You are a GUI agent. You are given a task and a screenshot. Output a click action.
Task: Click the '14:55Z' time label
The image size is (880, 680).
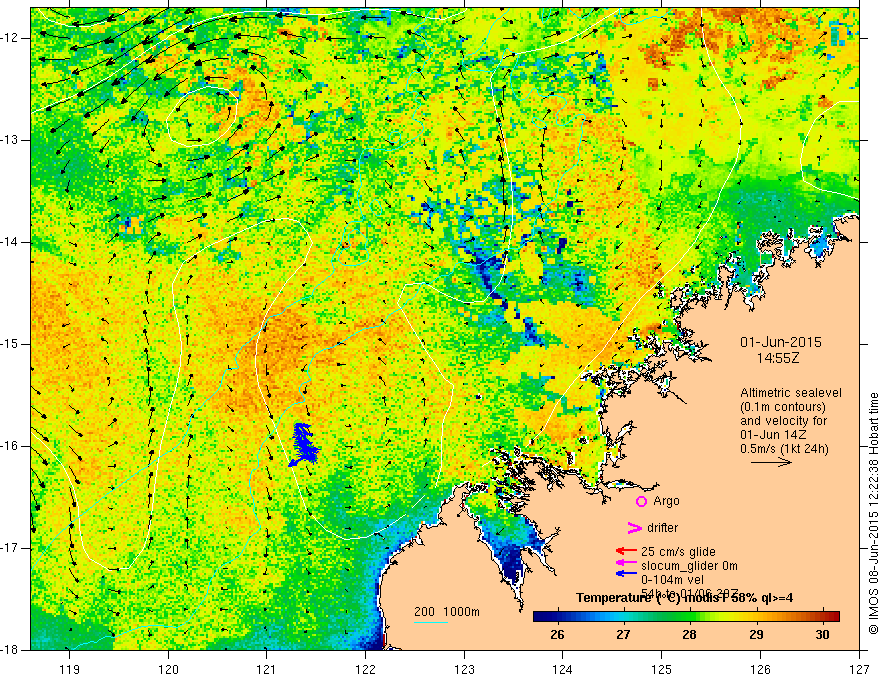click(x=777, y=358)
